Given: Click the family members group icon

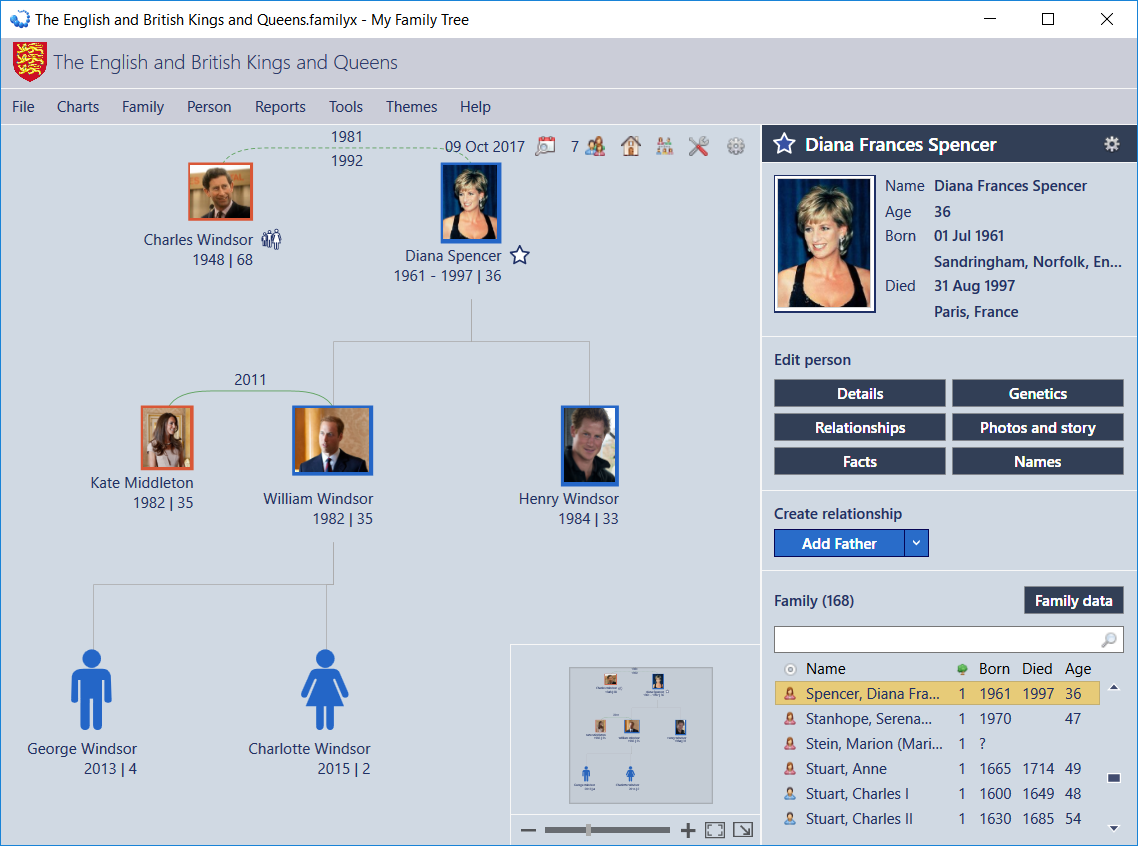Looking at the screenshot, I should 595,146.
